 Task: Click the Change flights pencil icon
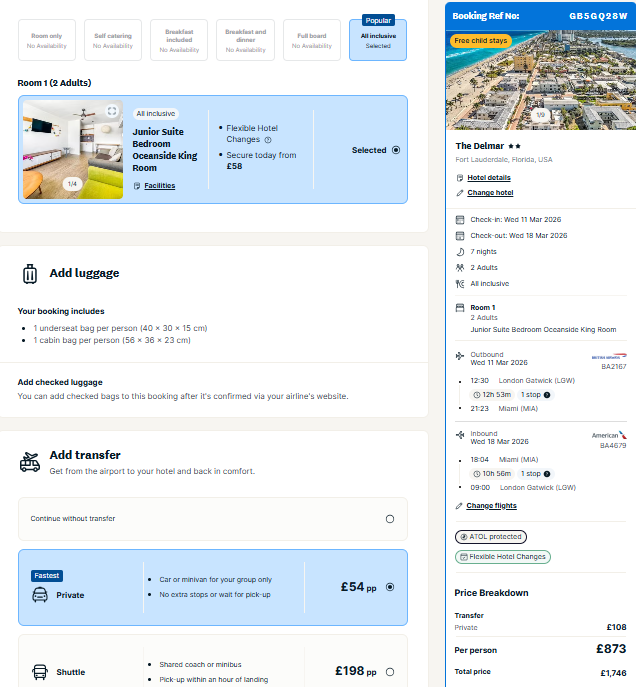[459, 506]
